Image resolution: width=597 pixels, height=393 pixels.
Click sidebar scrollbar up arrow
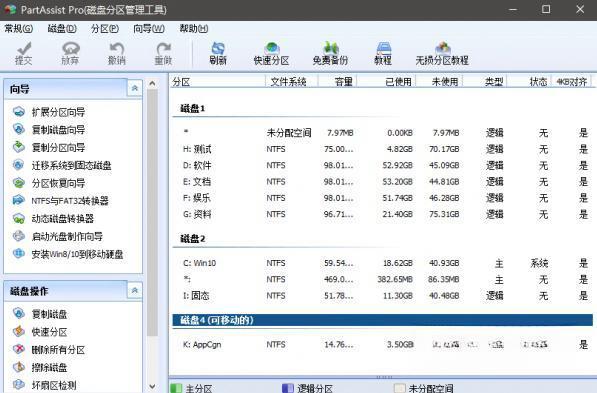(152, 83)
